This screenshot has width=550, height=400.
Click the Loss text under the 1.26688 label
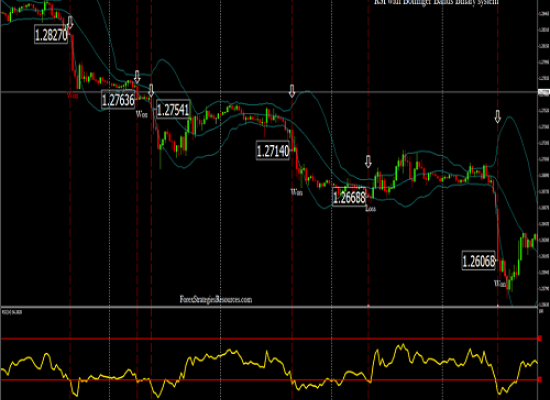point(370,209)
